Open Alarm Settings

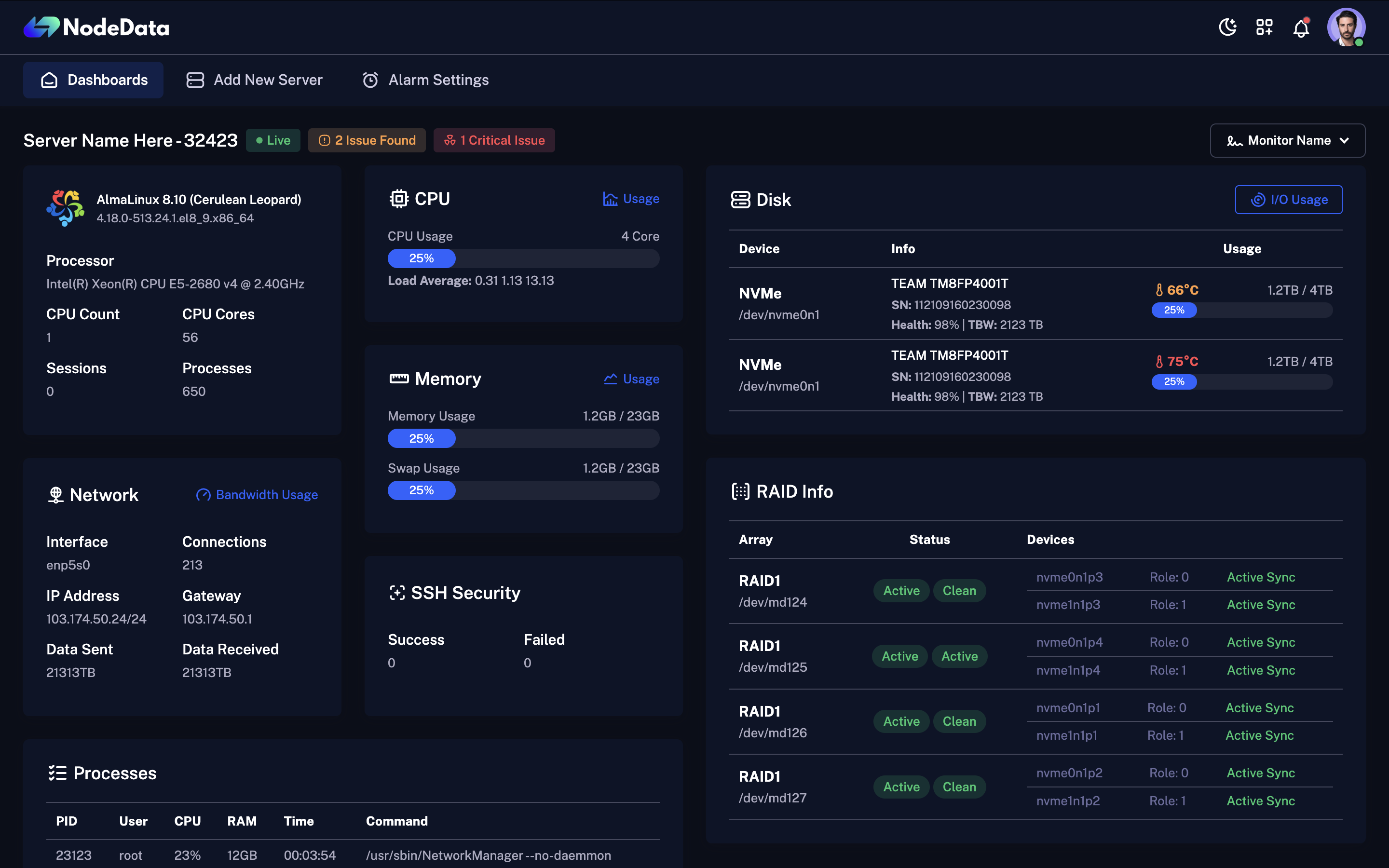coord(425,80)
